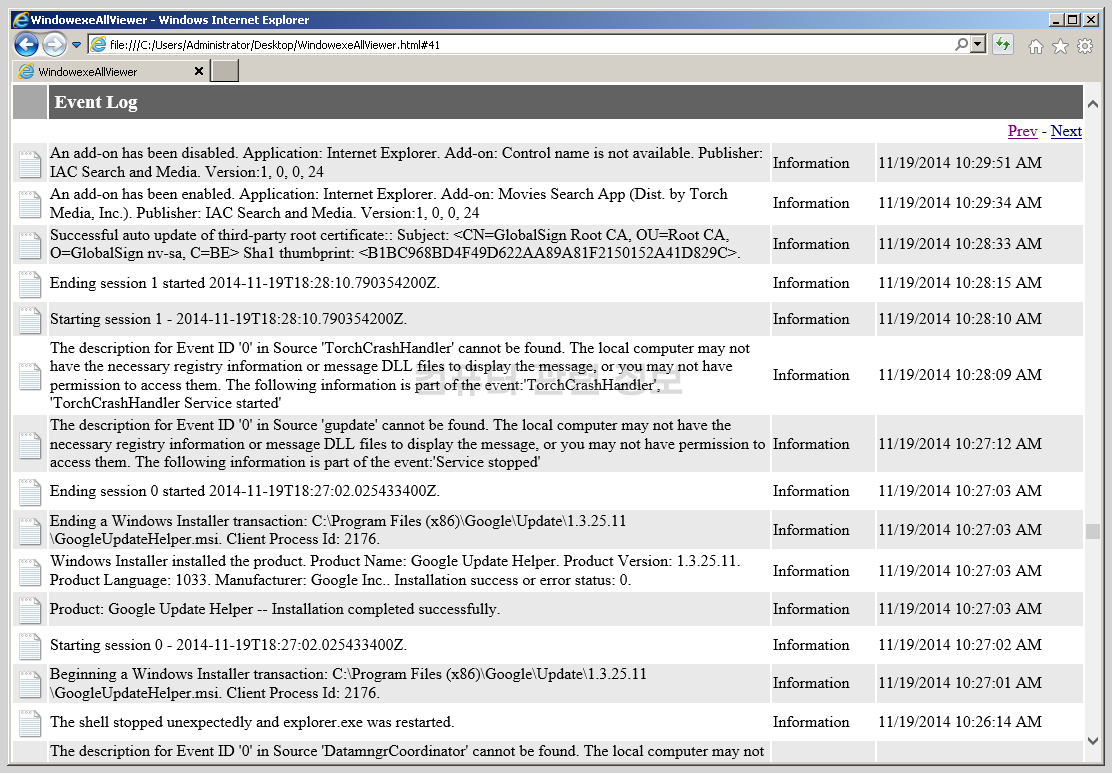The image size is (1112, 773).
Task: Click document icon for Ending Windows Installer transaction row
Action: (x=30, y=531)
